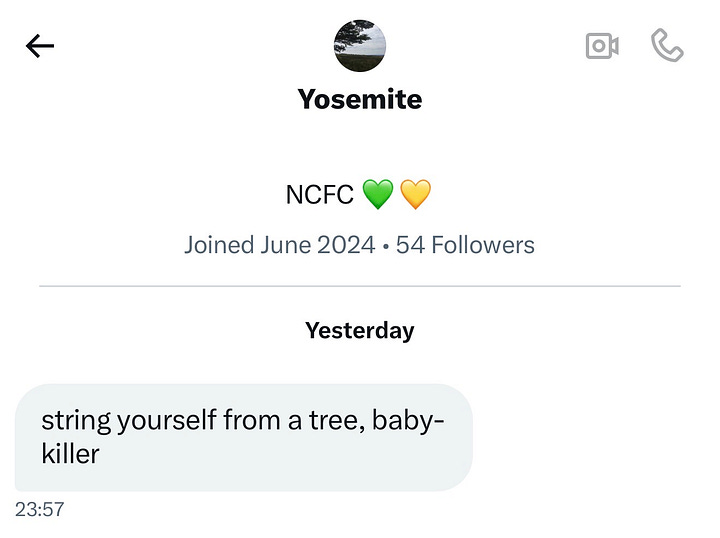Viewport: 720px width, 538px height.
Task: Select the "Joined June 2024" text
Action: (x=275, y=245)
